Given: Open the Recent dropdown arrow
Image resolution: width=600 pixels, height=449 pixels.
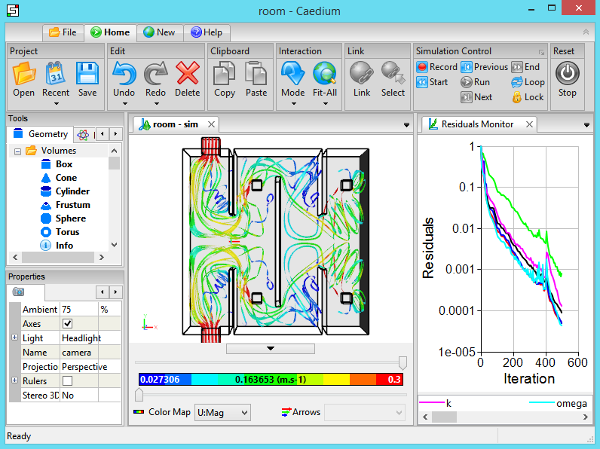Looking at the screenshot, I should coord(56,104).
